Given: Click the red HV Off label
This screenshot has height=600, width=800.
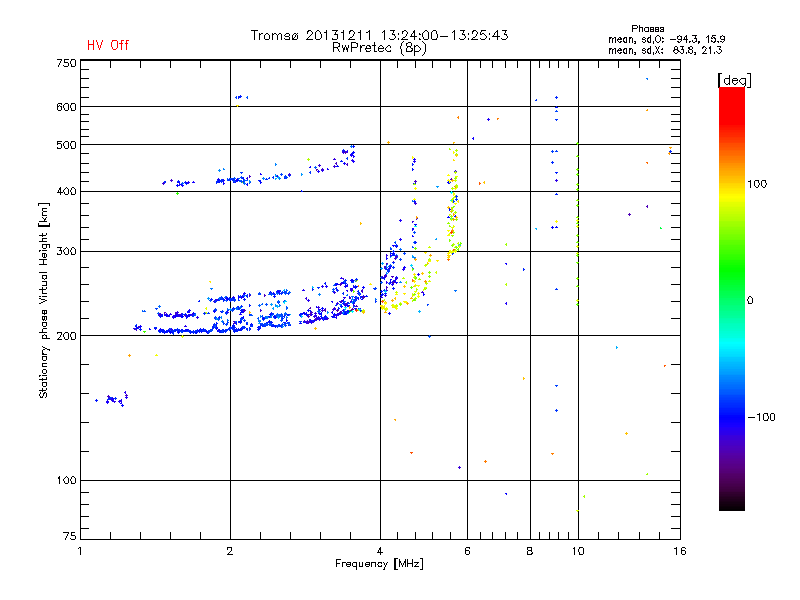Looking at the screenshot, I should 108,45.
